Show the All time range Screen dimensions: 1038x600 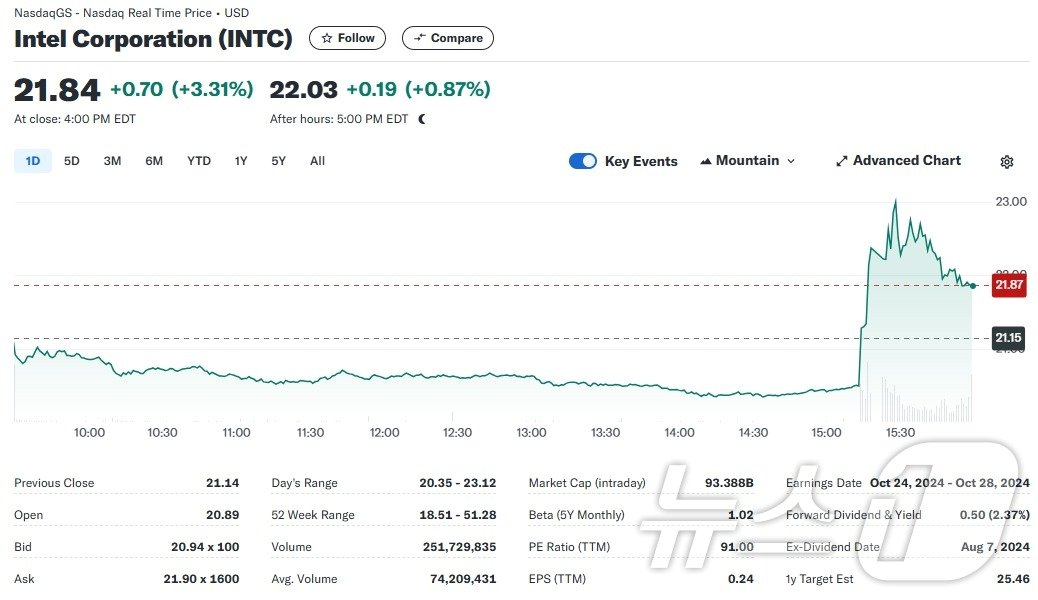[317, 161]
